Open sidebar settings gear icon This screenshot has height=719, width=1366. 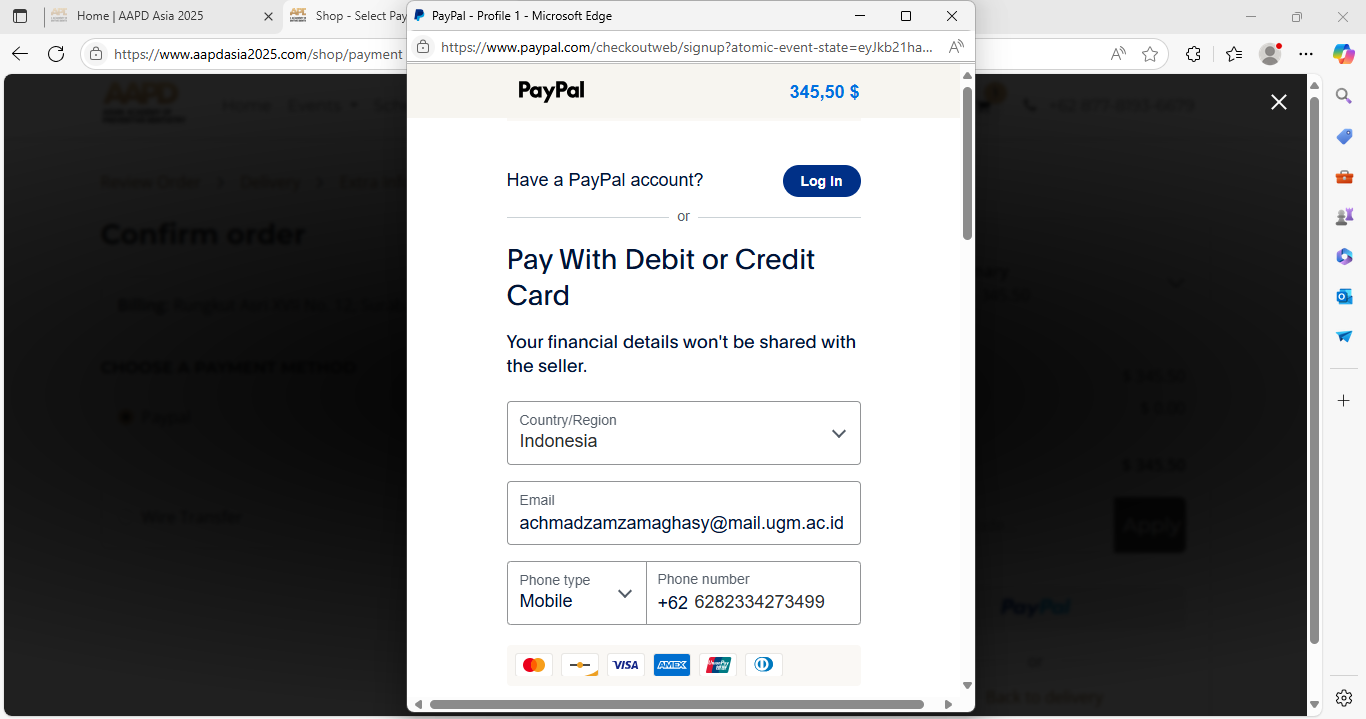point(1344,697)
